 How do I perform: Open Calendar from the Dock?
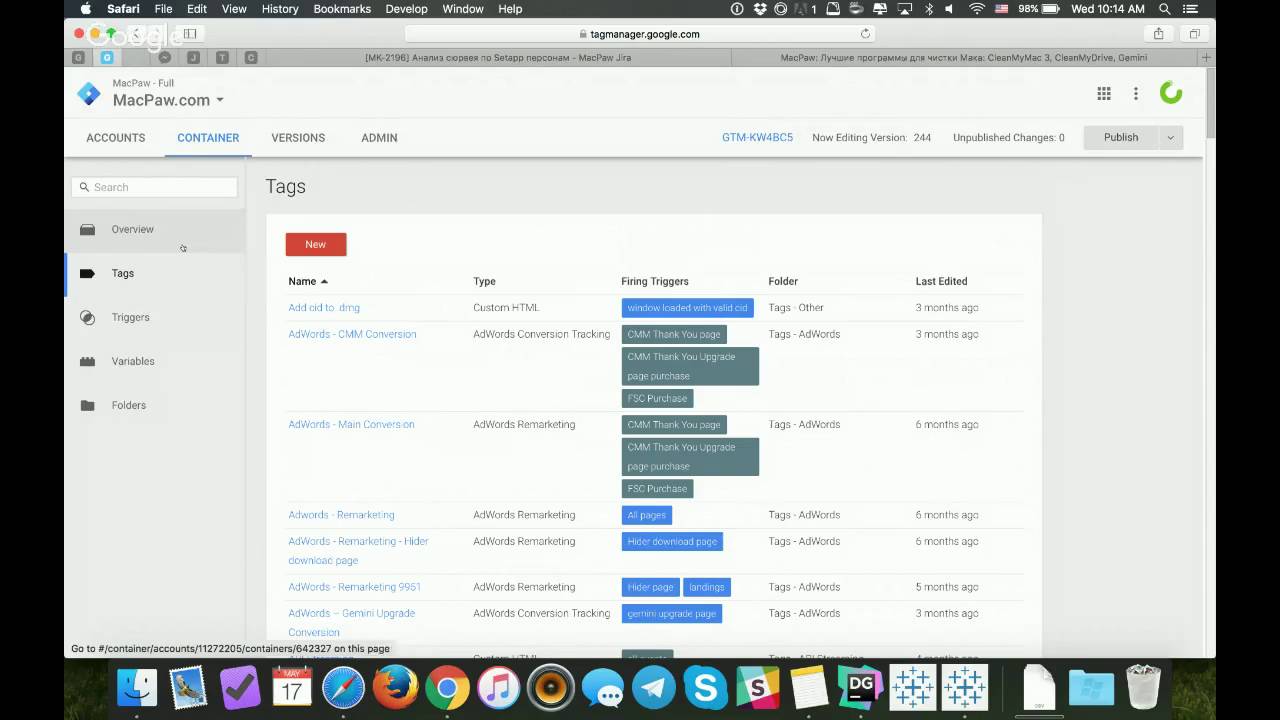292,688
